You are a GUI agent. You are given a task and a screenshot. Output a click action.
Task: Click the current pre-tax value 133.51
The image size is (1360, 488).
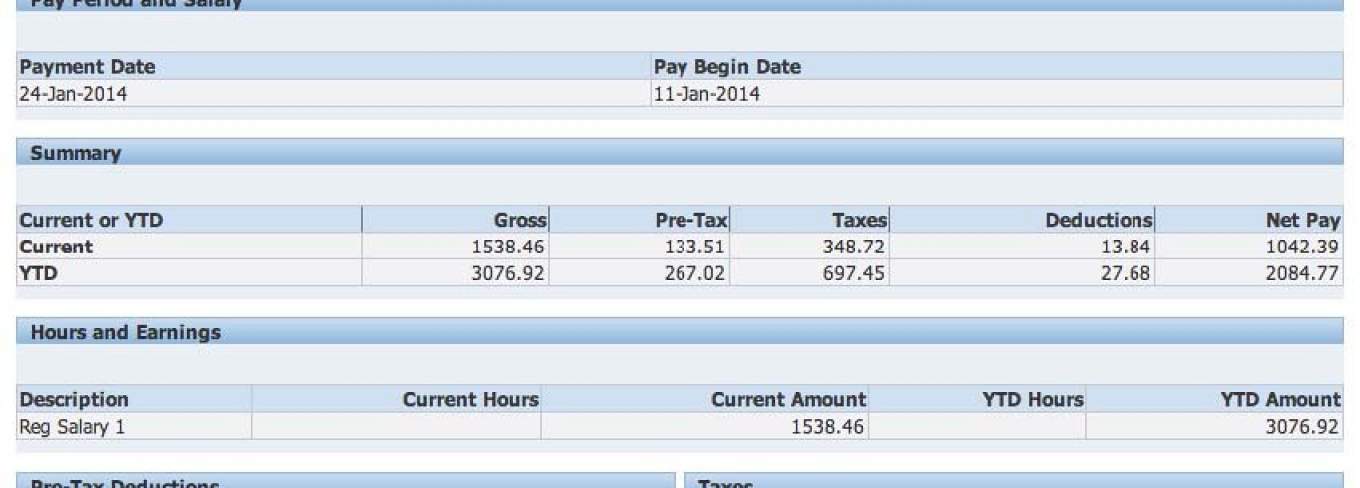click(695, 246)
